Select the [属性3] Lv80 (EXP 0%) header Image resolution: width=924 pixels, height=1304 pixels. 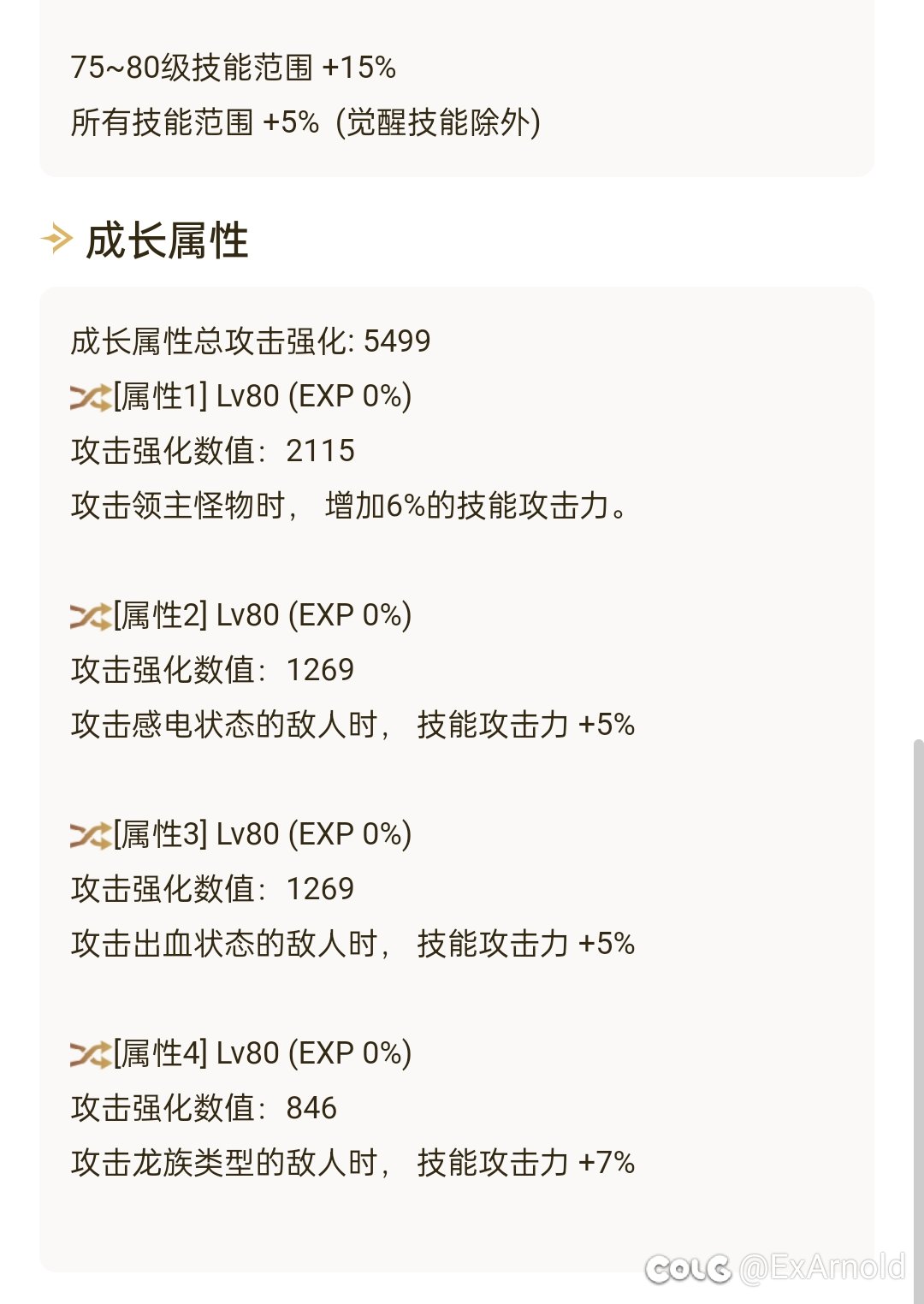[x=263, y=834]
